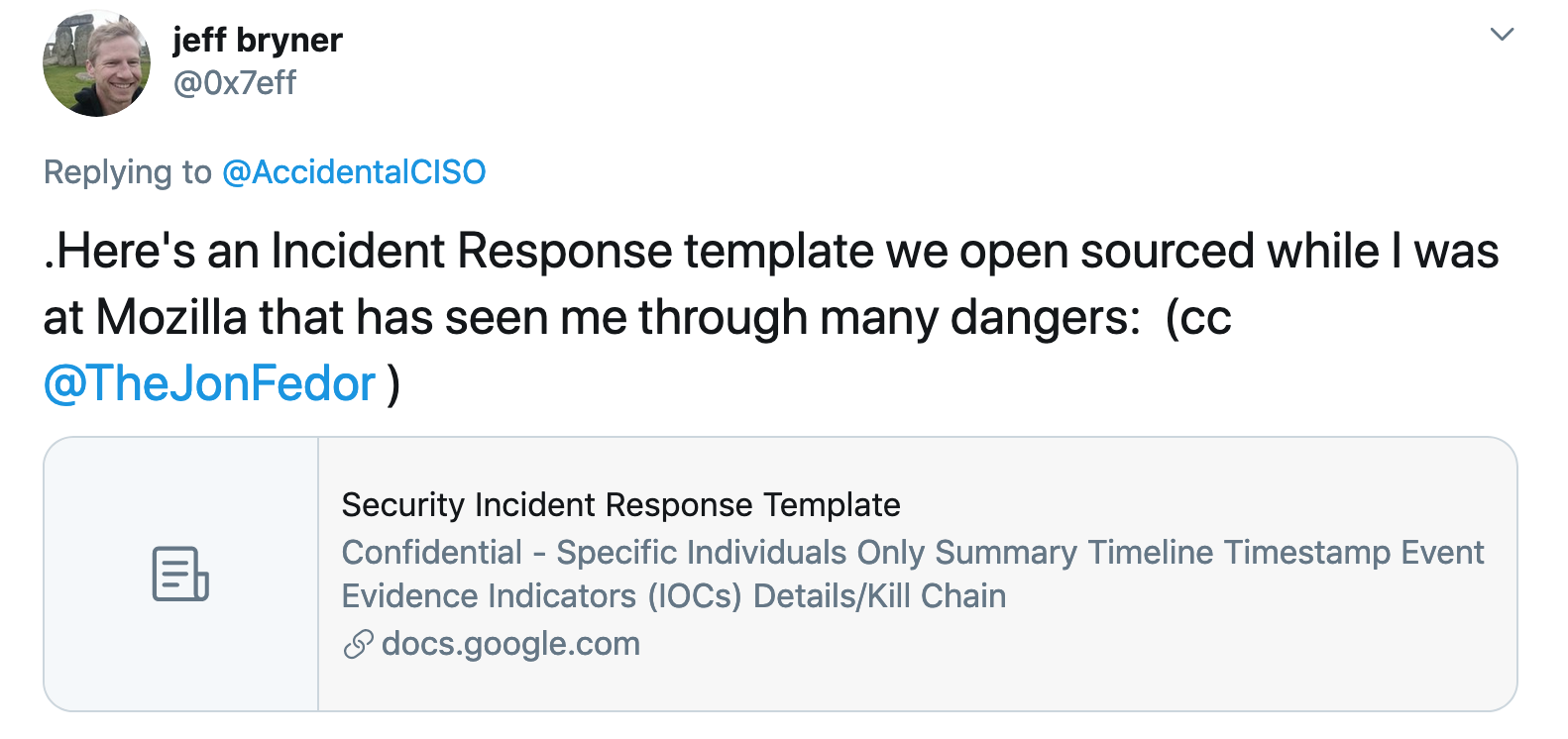Open the Security Incident Response Template title
This screenshot has width=1568, height=739.
621,505
